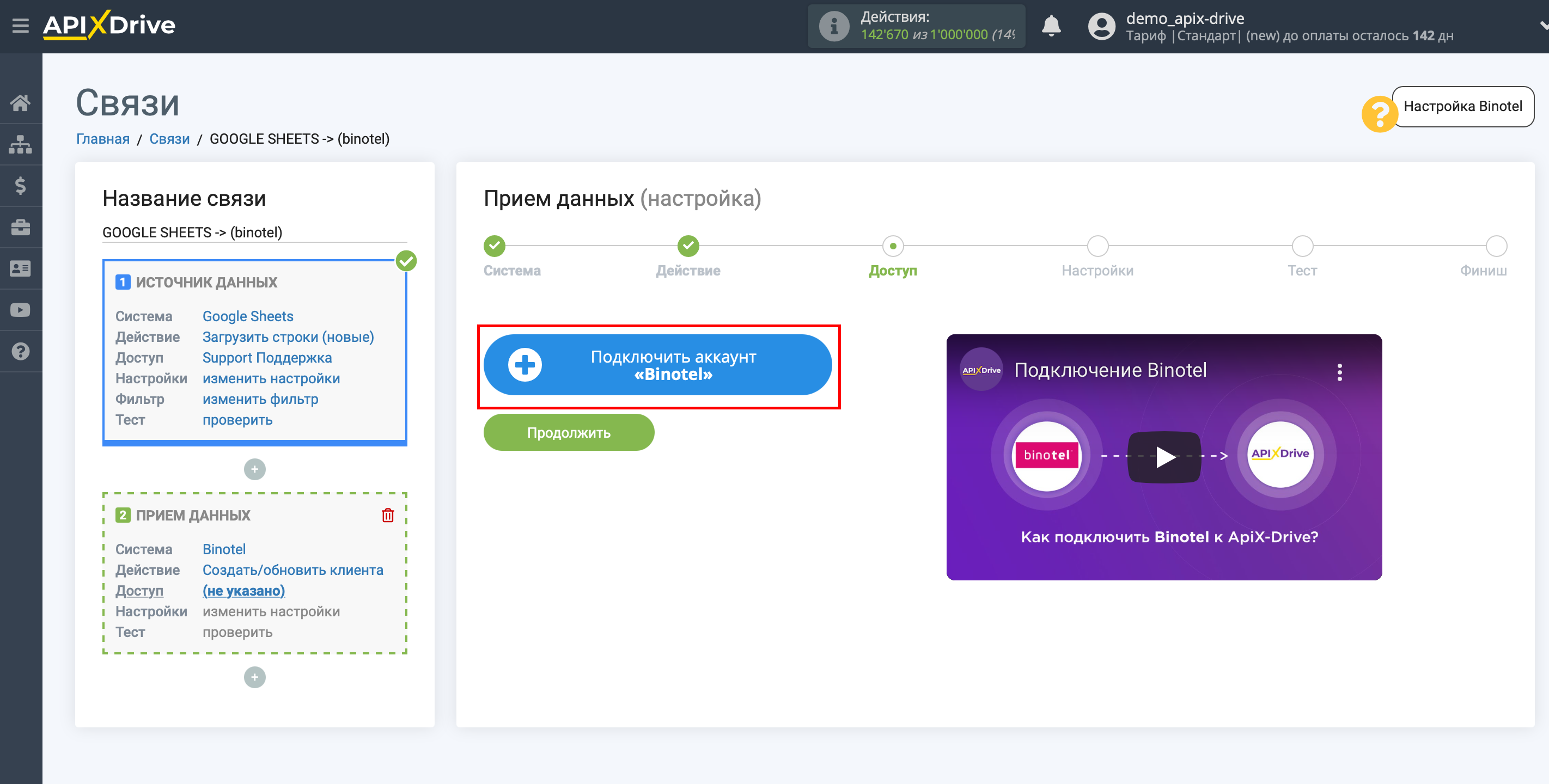Play the Подключение Binotel video
Screen dimensions: 1549x784
[x=1164, y=457]
